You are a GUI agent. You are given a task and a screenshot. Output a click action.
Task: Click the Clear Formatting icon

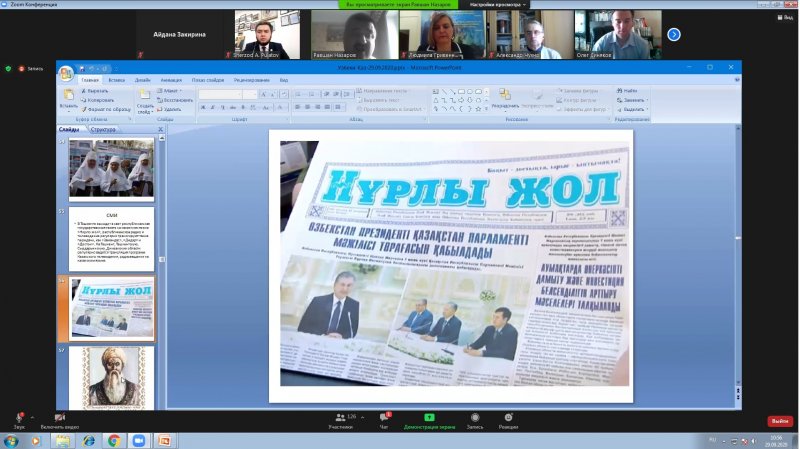[x=284, y=94]
